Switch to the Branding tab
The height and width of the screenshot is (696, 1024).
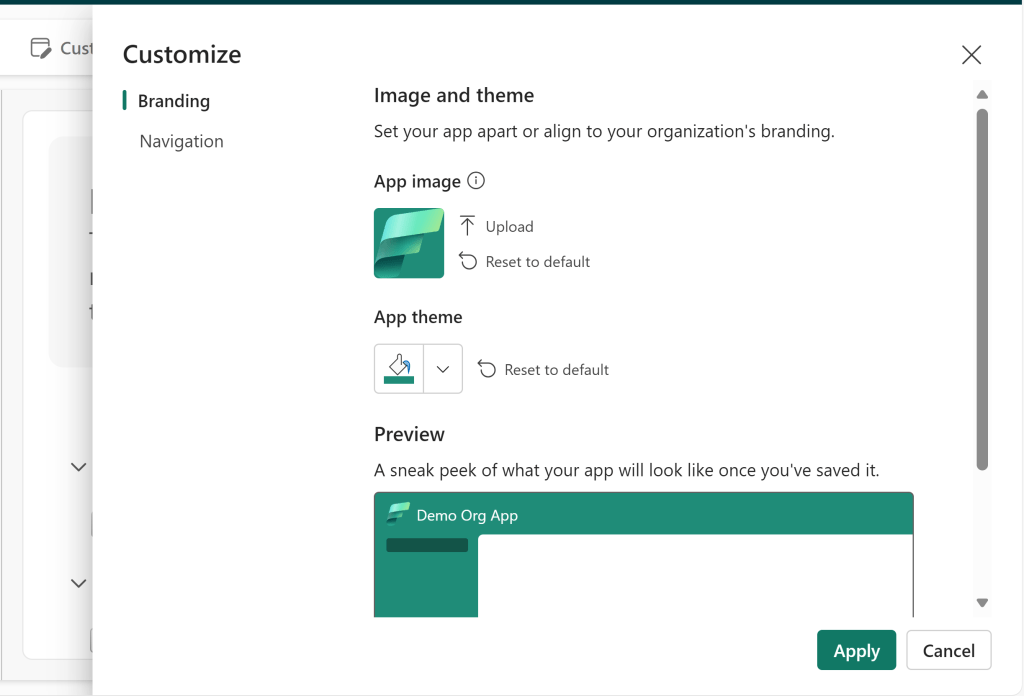[173, 101]
